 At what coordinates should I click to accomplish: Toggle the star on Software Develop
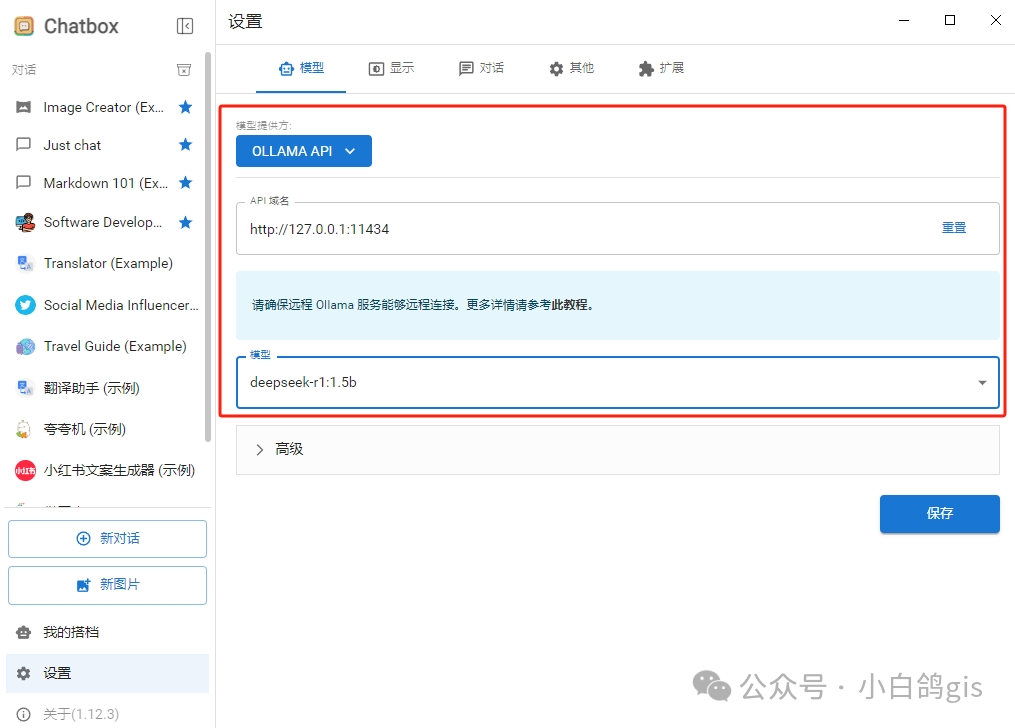(x=185, y=222)
